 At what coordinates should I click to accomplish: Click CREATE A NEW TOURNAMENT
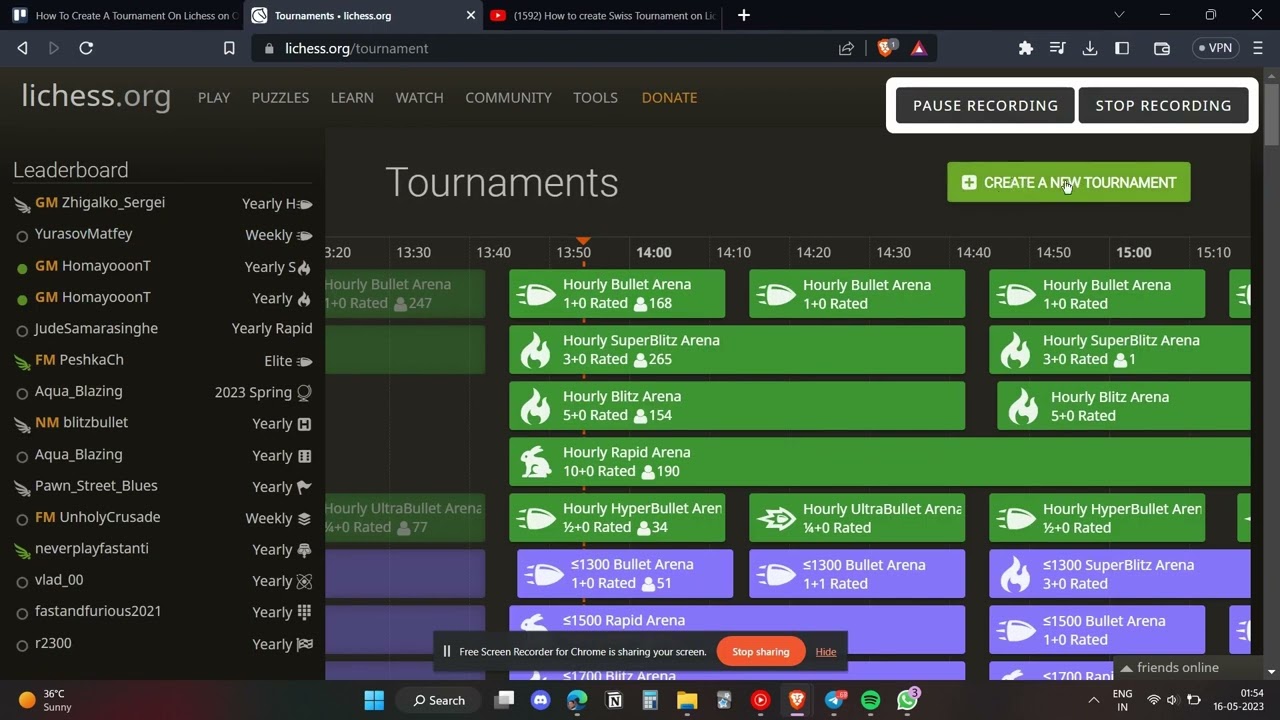click(1069, 182)
